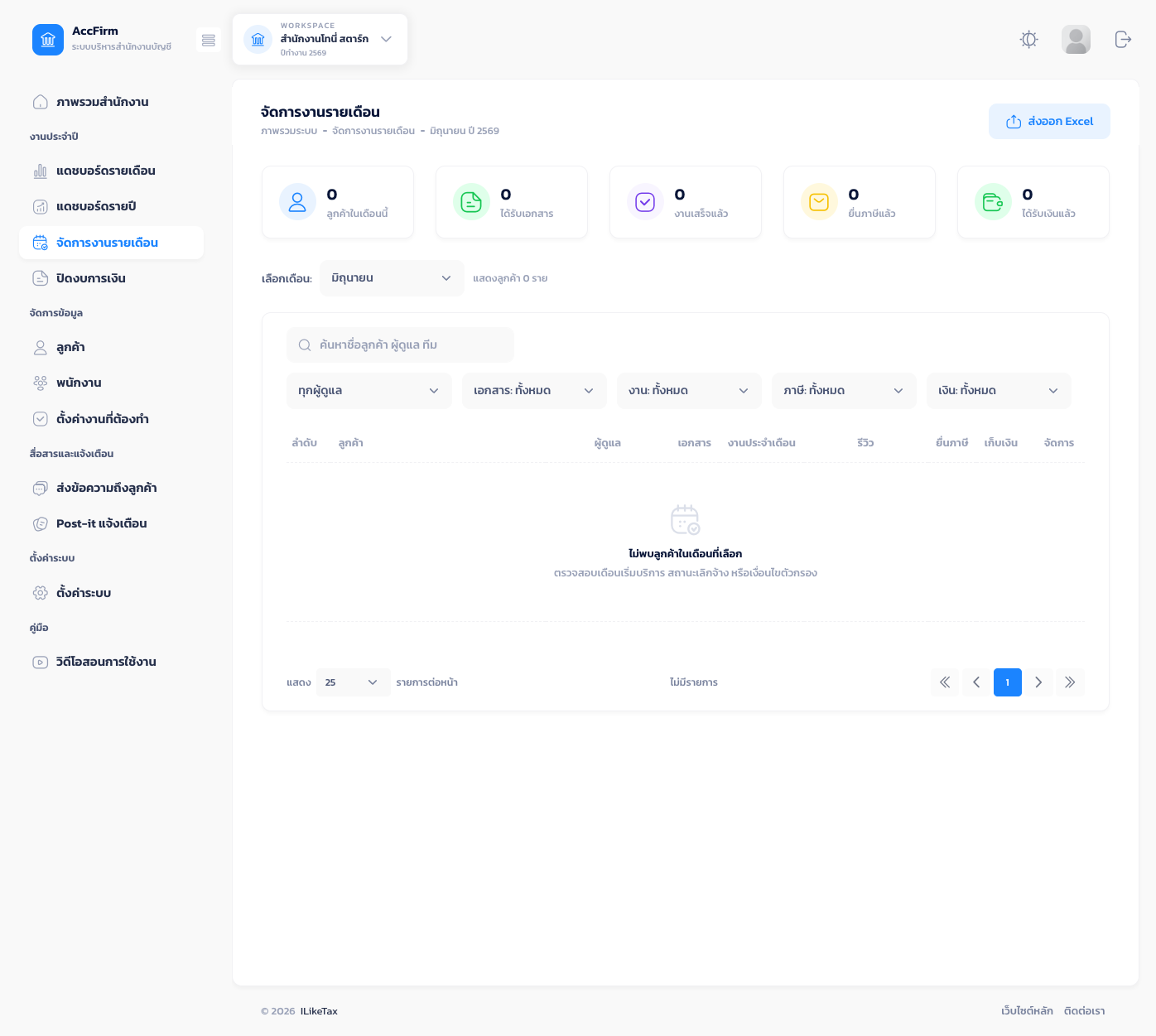Click the ลูกค้าในเดือนนี้ person icon
Viewport: 1156px width, 1036px height.
coord(297,201)
